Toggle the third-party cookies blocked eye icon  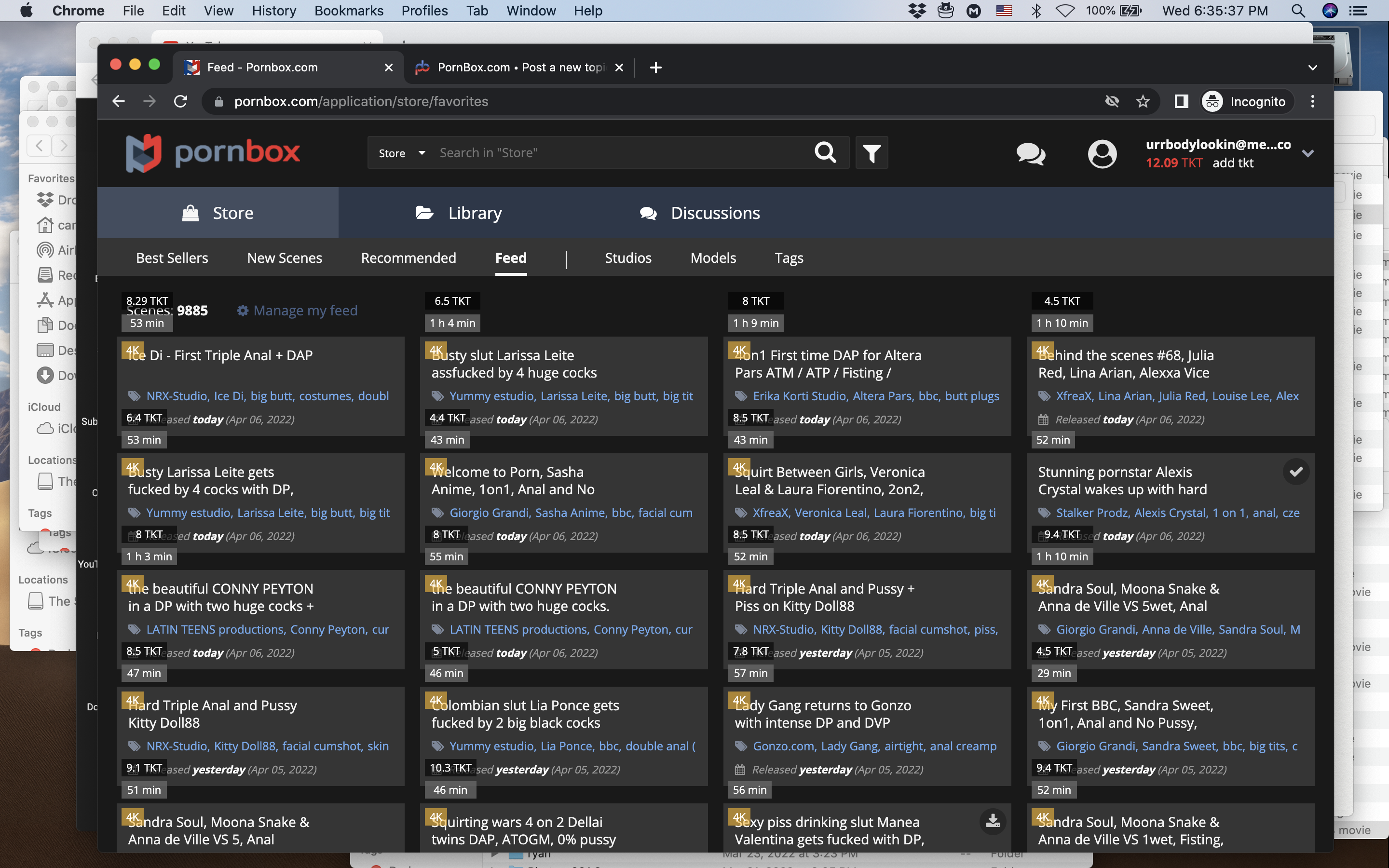(1112, 102)
